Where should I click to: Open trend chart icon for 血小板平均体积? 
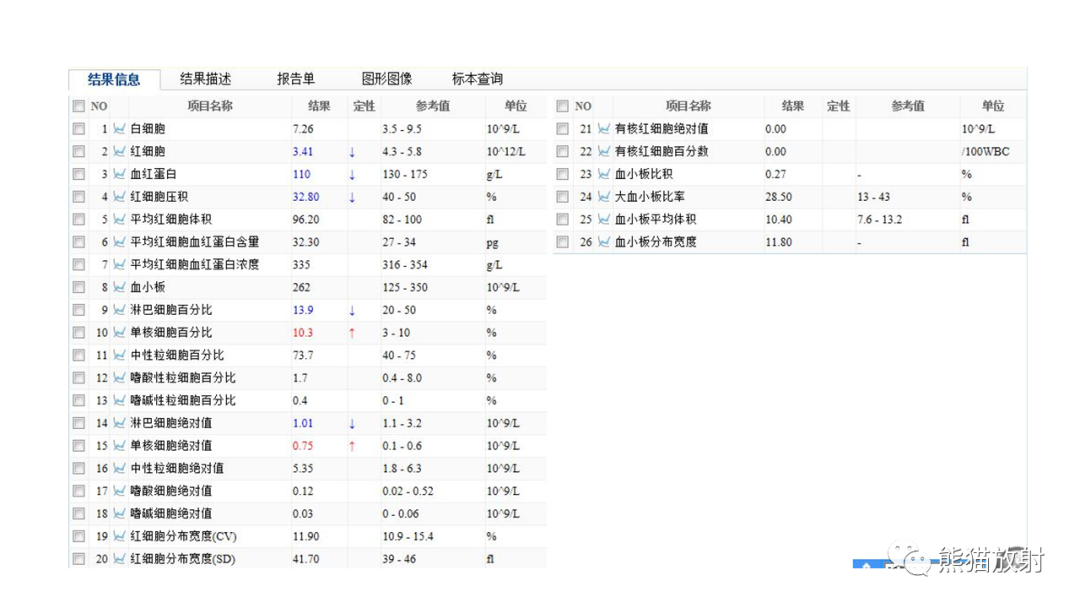coord(604,220)
